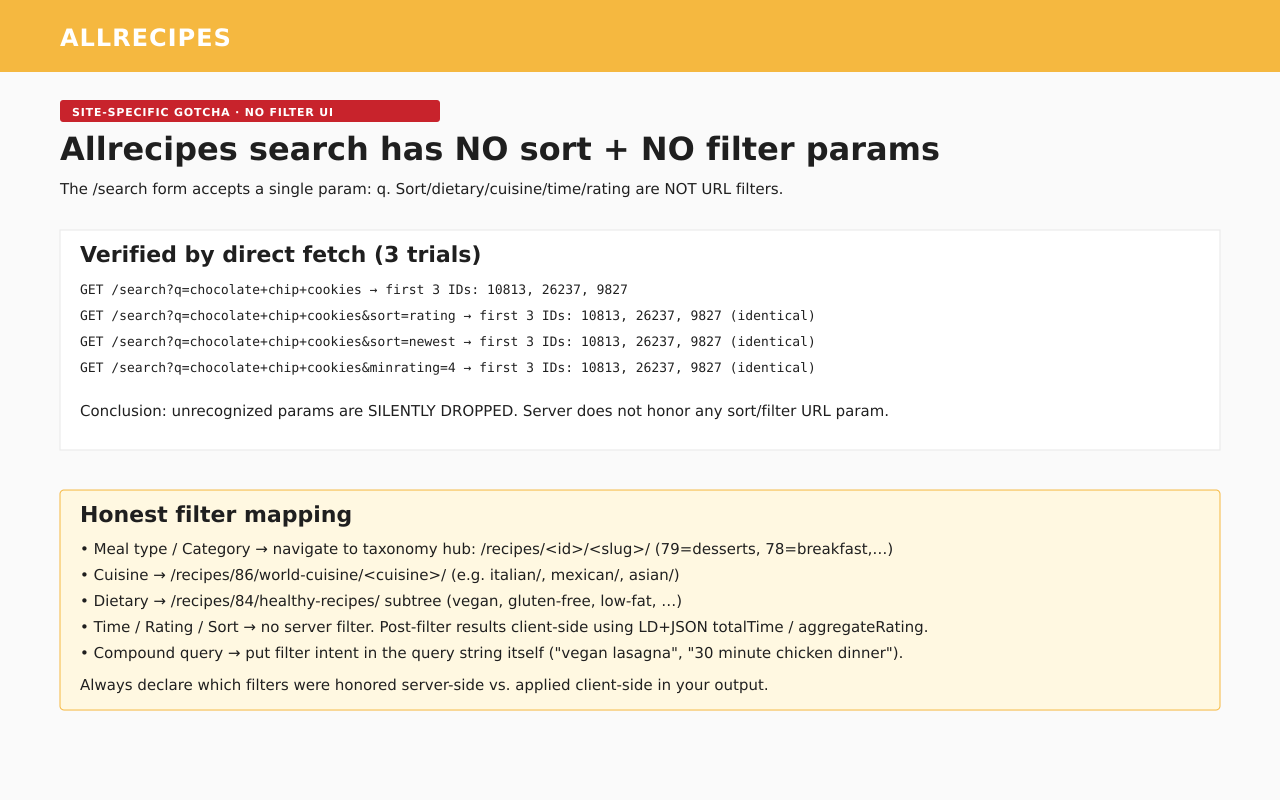Click the GET line containing 'minrating=4'
1280x800 pixels.
(x=447, y=368)
